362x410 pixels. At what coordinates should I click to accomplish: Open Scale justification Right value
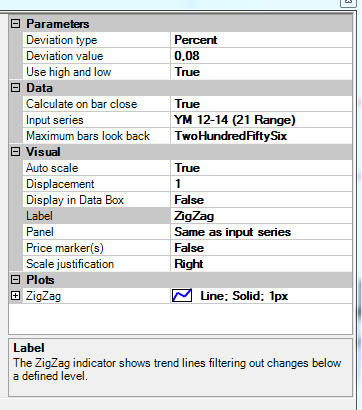261,264
